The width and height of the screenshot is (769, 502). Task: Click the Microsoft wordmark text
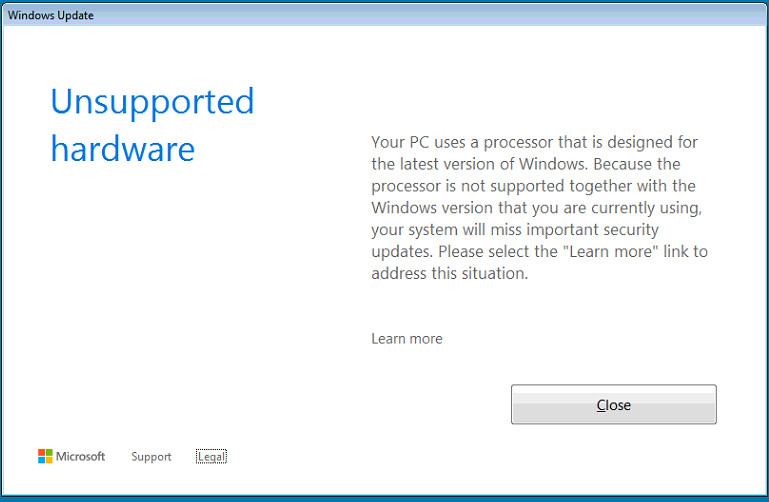(x=80, y=457)
